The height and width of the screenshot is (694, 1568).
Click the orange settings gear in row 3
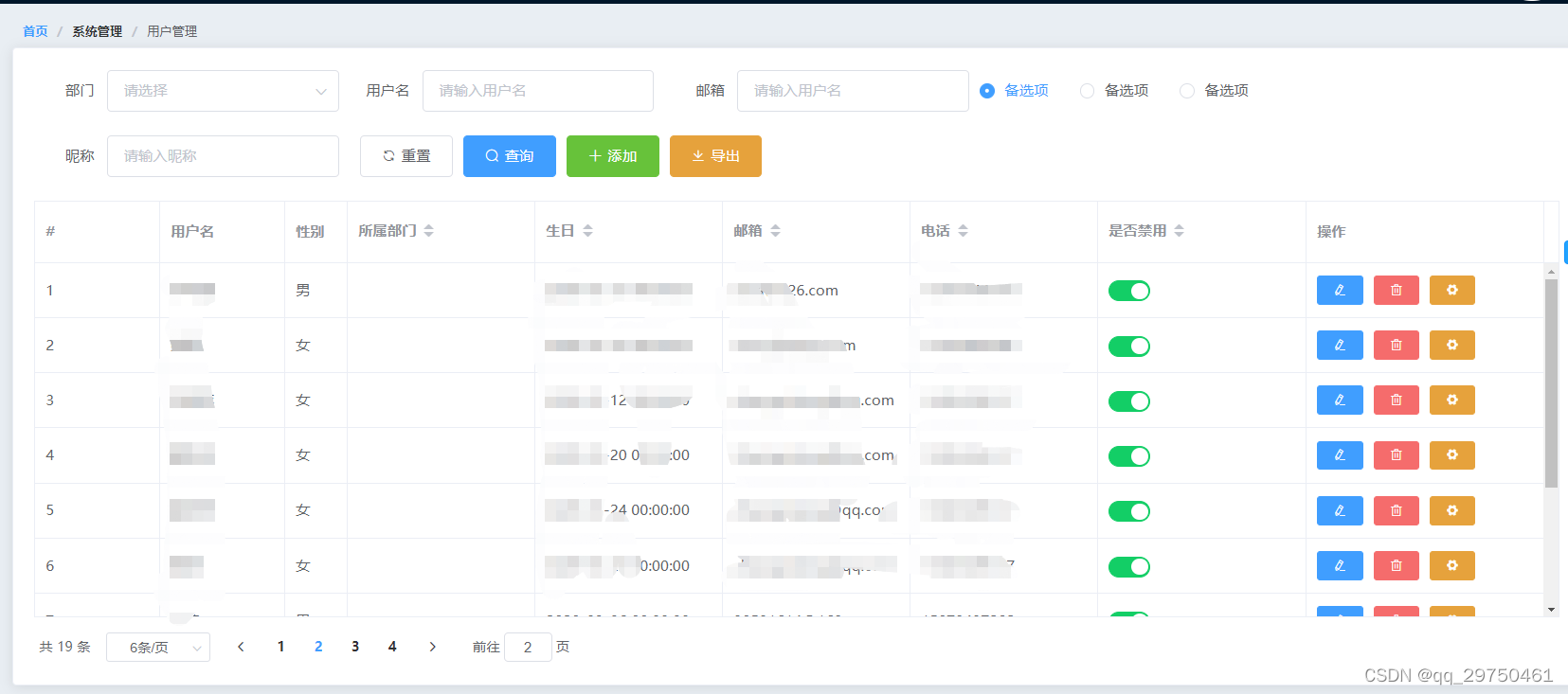[1452, 400]
